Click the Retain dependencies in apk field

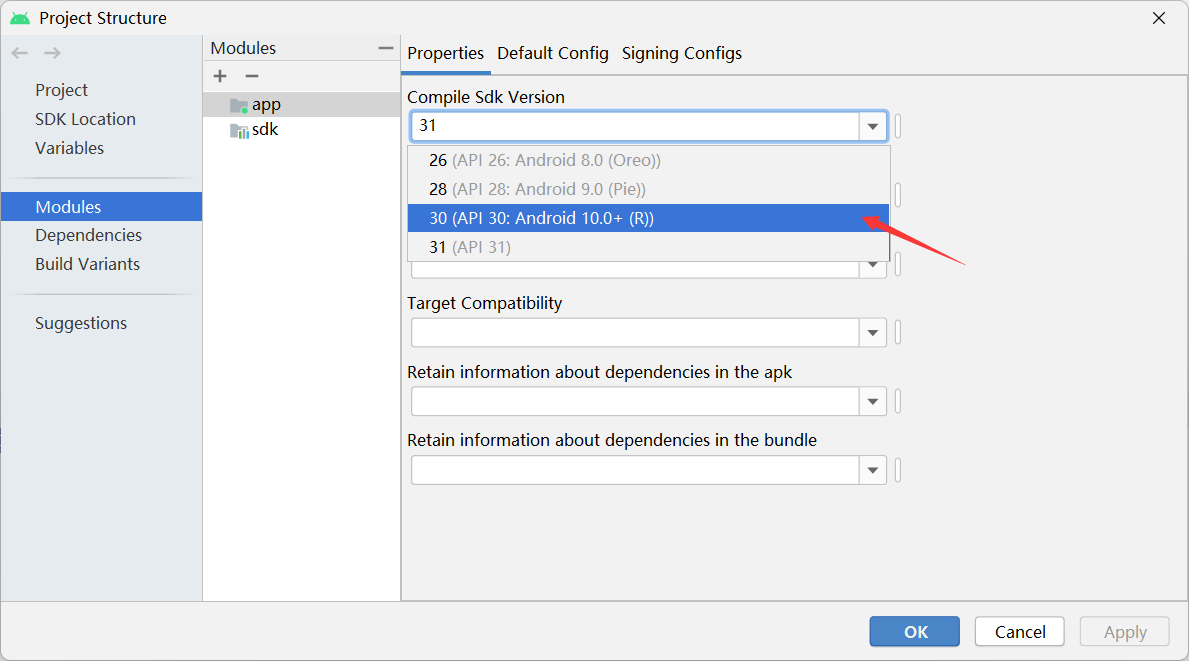point(635,402)
